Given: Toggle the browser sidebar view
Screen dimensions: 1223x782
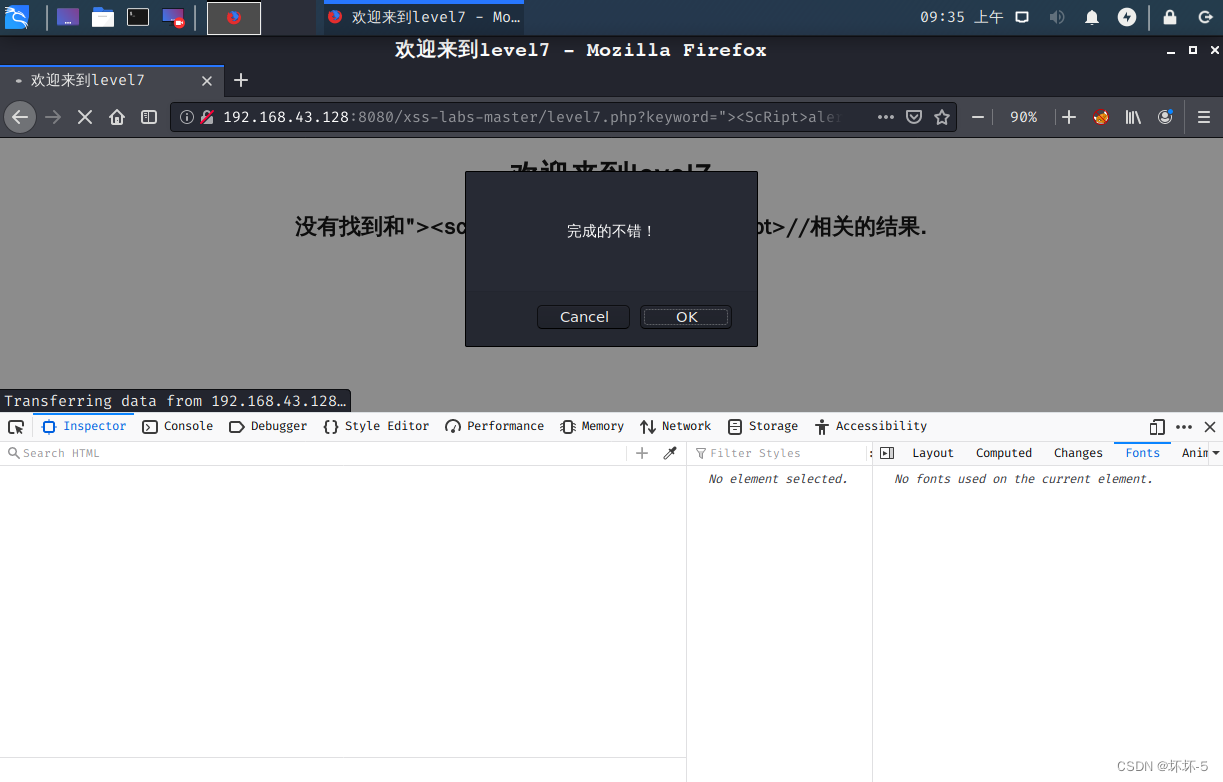Looking at the screenshot, I should pos(148,117).
